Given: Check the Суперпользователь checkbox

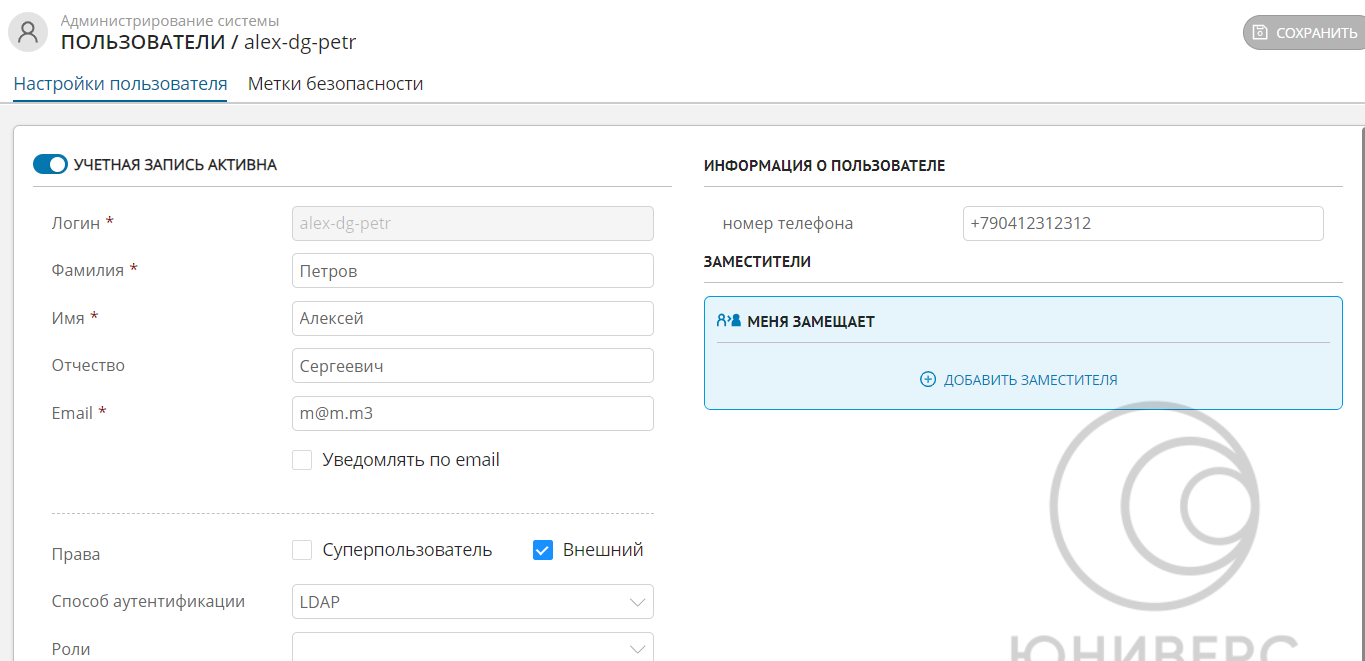Looking at the screenshot, I should [x=302, y=550].
